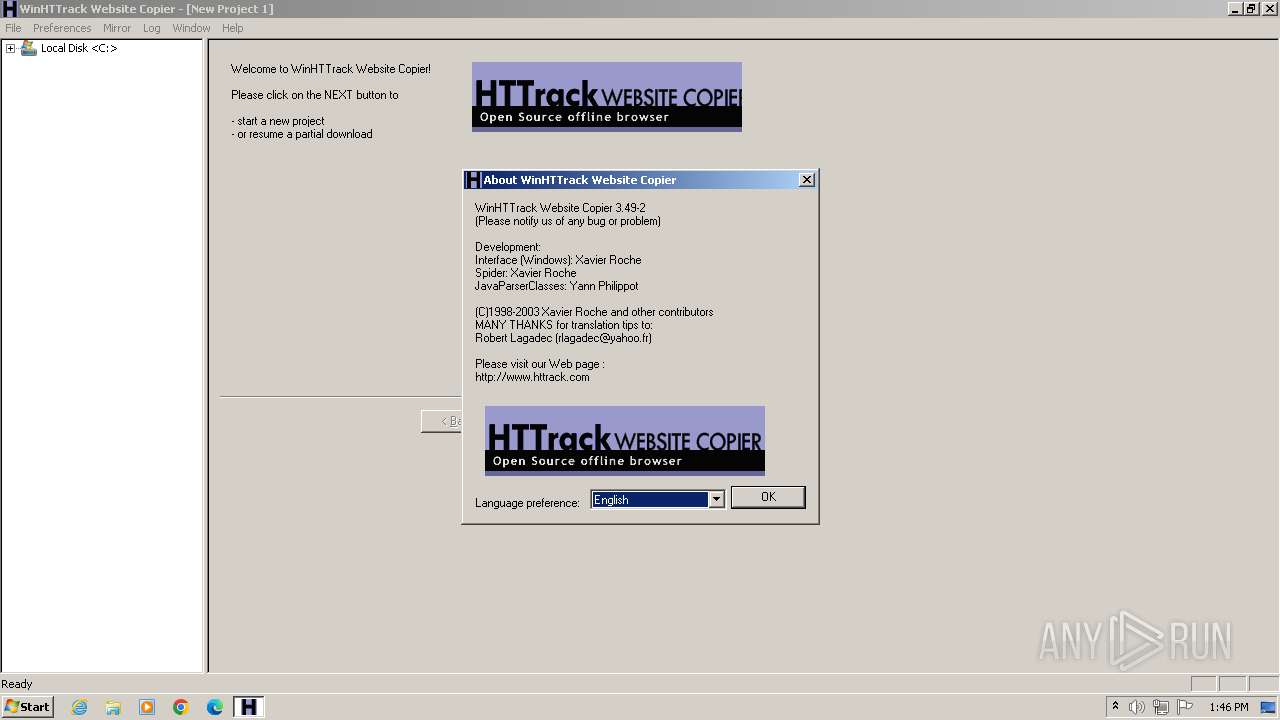The width and height of the screenshot is (1280, 720).
Task: Restore down the inner project window
Action: point(1251,9)
